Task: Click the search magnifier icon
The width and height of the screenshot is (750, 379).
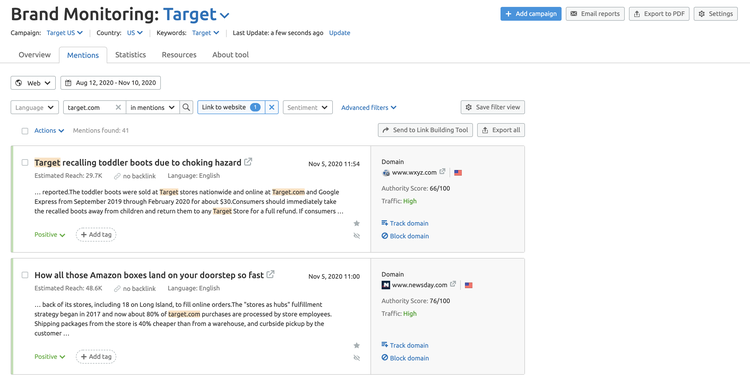Action: click(x=186, y=108)
